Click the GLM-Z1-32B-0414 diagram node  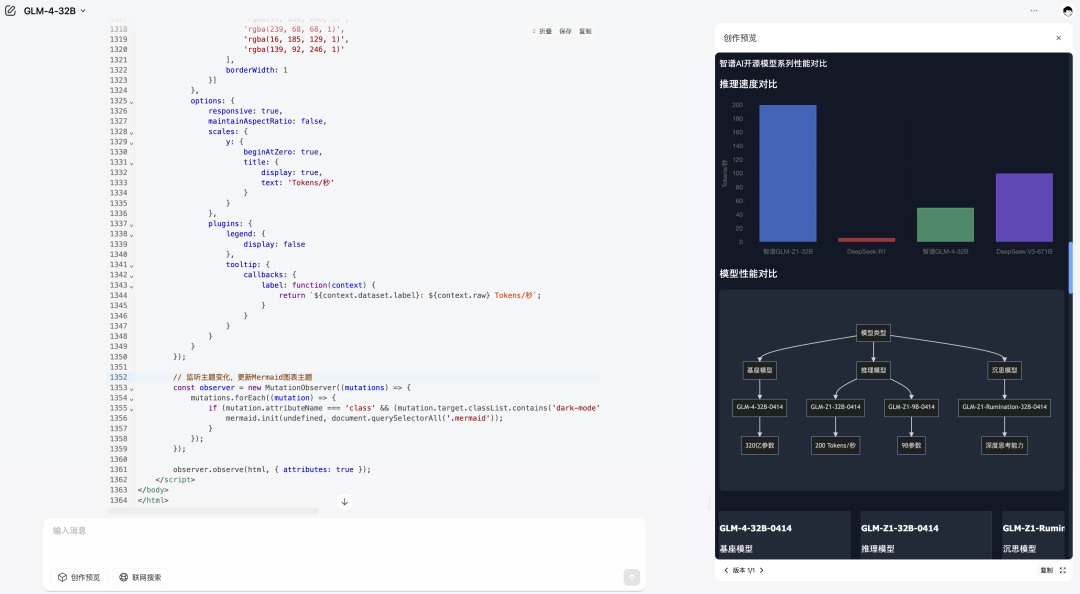[835, 407]
